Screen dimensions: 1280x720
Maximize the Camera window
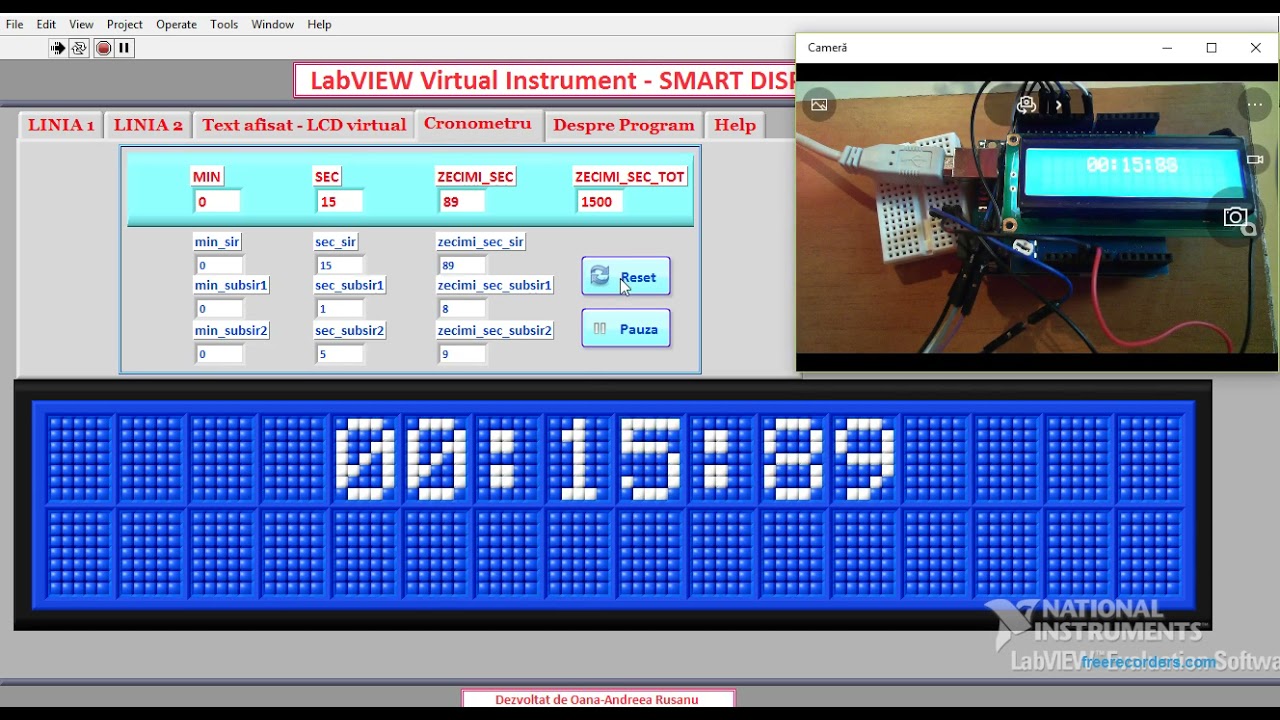(x=1211, y=47)
